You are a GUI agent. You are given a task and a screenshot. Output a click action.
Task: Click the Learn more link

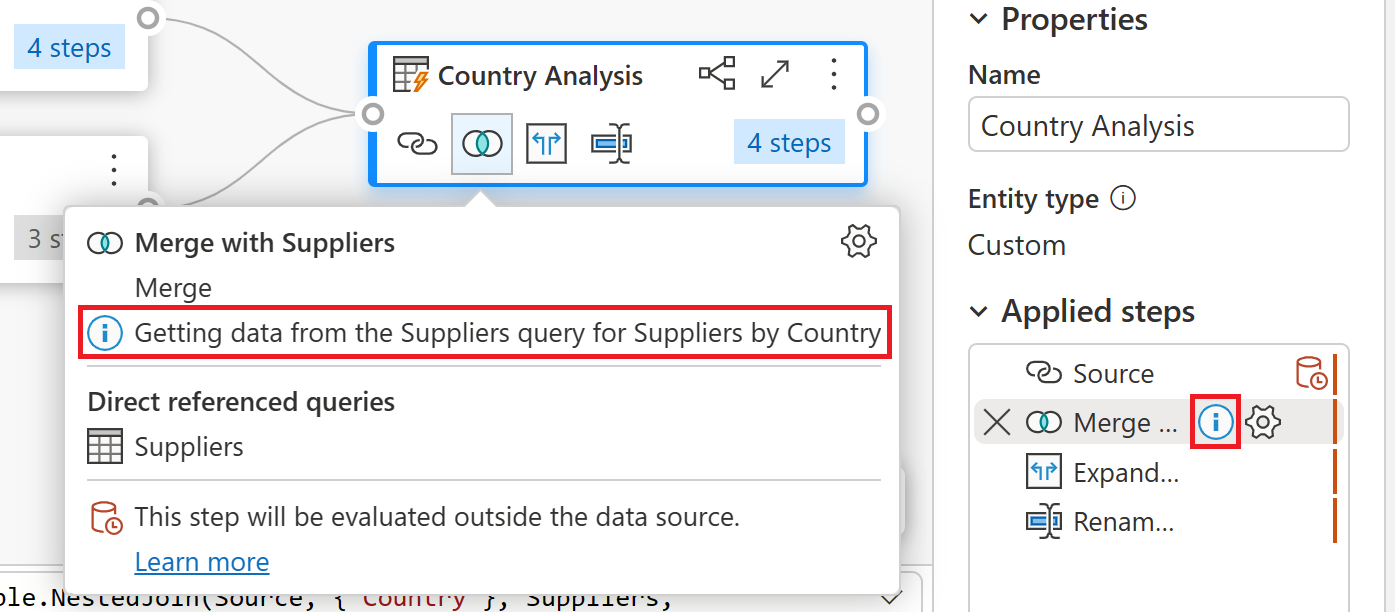[x=201, y=561]
